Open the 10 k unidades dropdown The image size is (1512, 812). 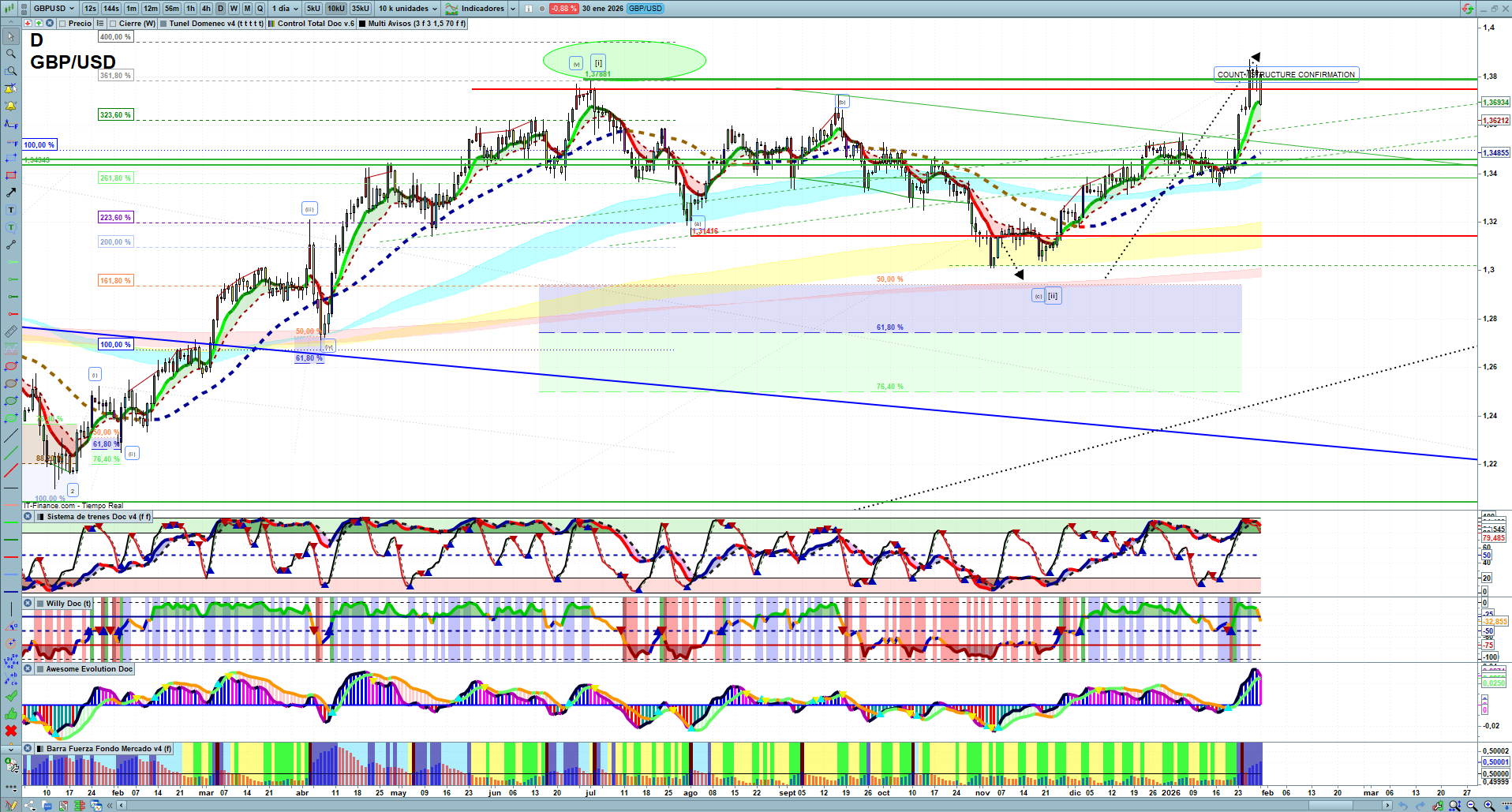(407, 9)
